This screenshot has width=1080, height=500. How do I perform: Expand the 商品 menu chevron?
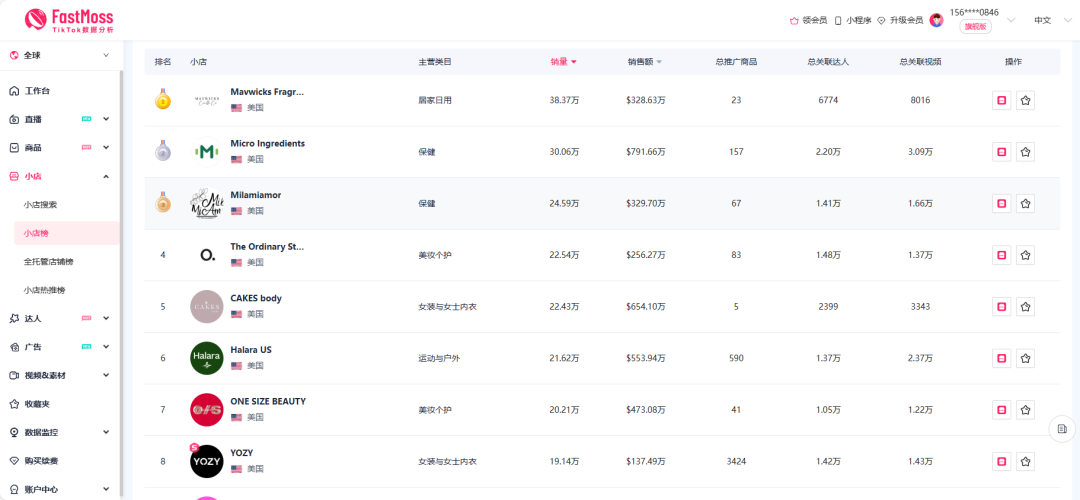tap(106, 147)
